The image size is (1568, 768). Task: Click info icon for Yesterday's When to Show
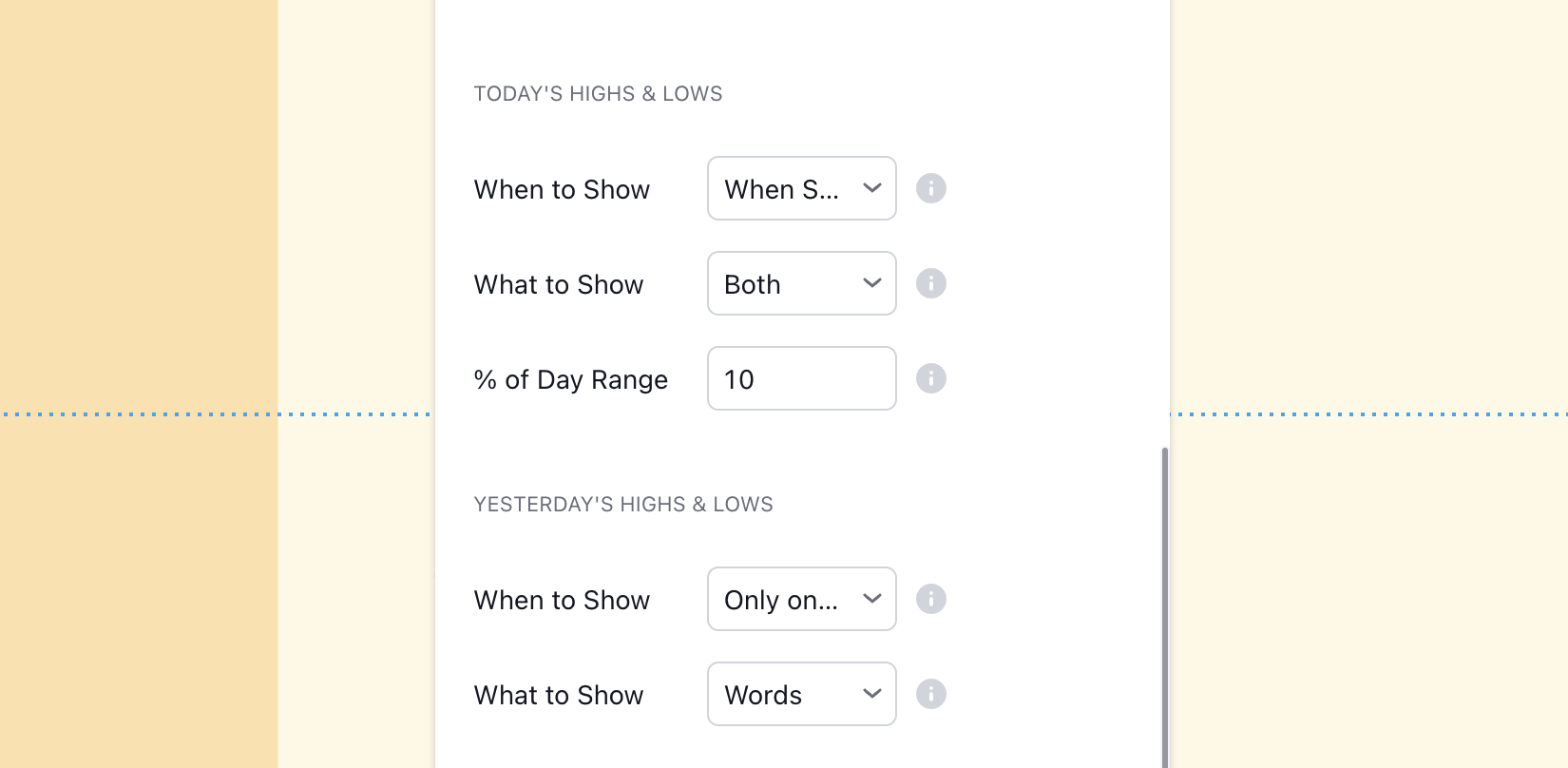[930, 599]
